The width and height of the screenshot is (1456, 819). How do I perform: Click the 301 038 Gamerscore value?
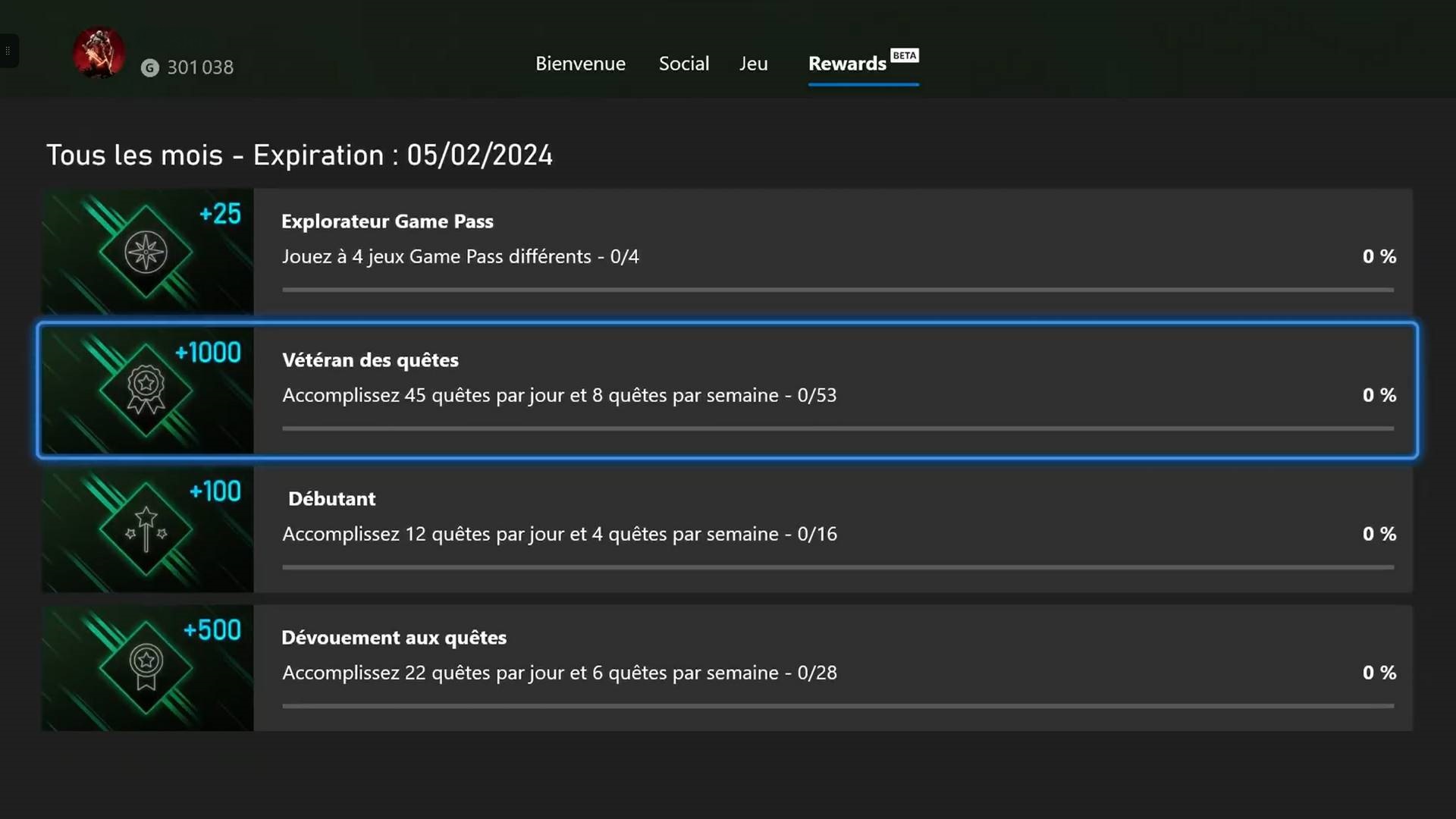point(200,67)
